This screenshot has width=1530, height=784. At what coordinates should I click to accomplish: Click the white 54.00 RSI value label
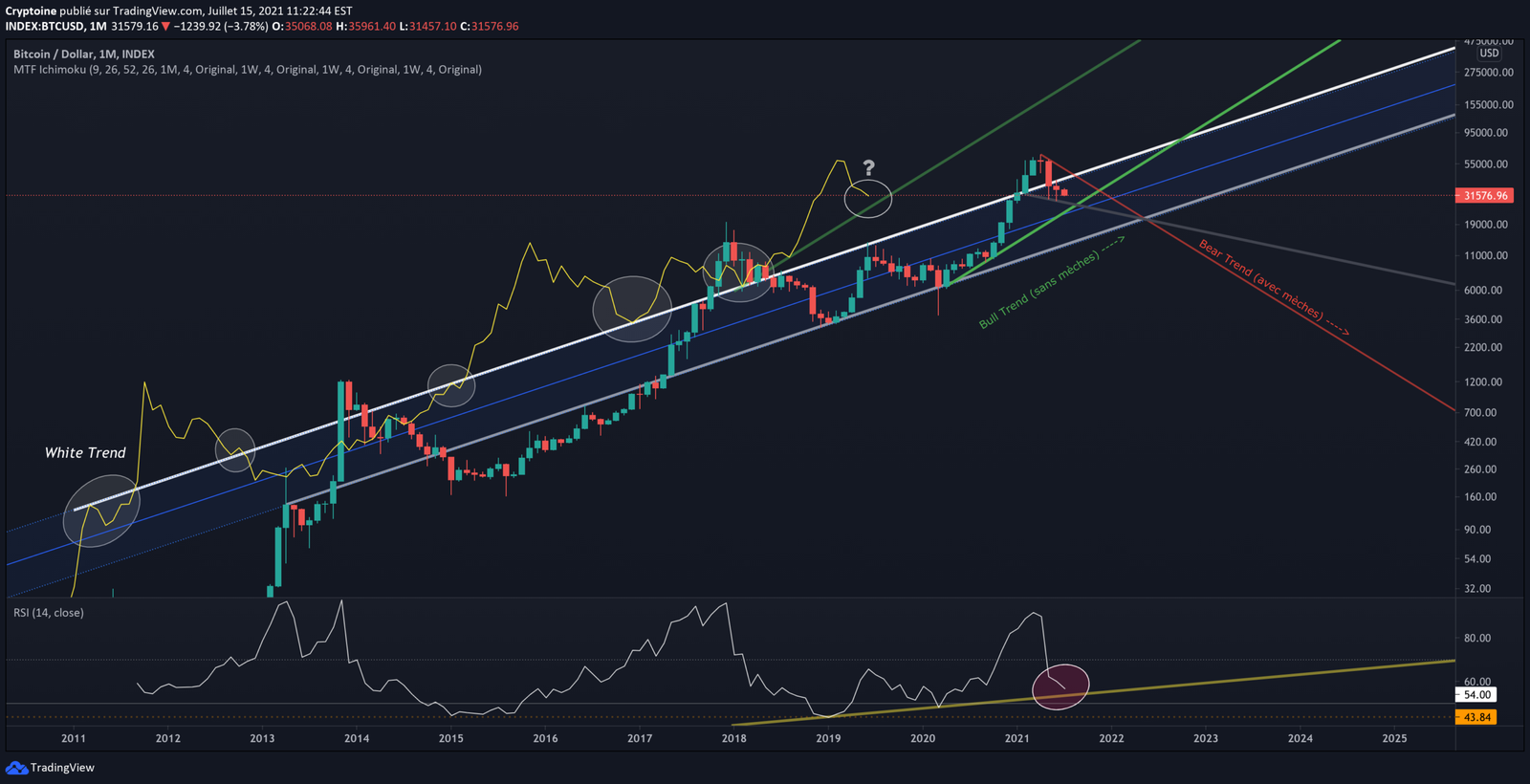[1476, 695]
